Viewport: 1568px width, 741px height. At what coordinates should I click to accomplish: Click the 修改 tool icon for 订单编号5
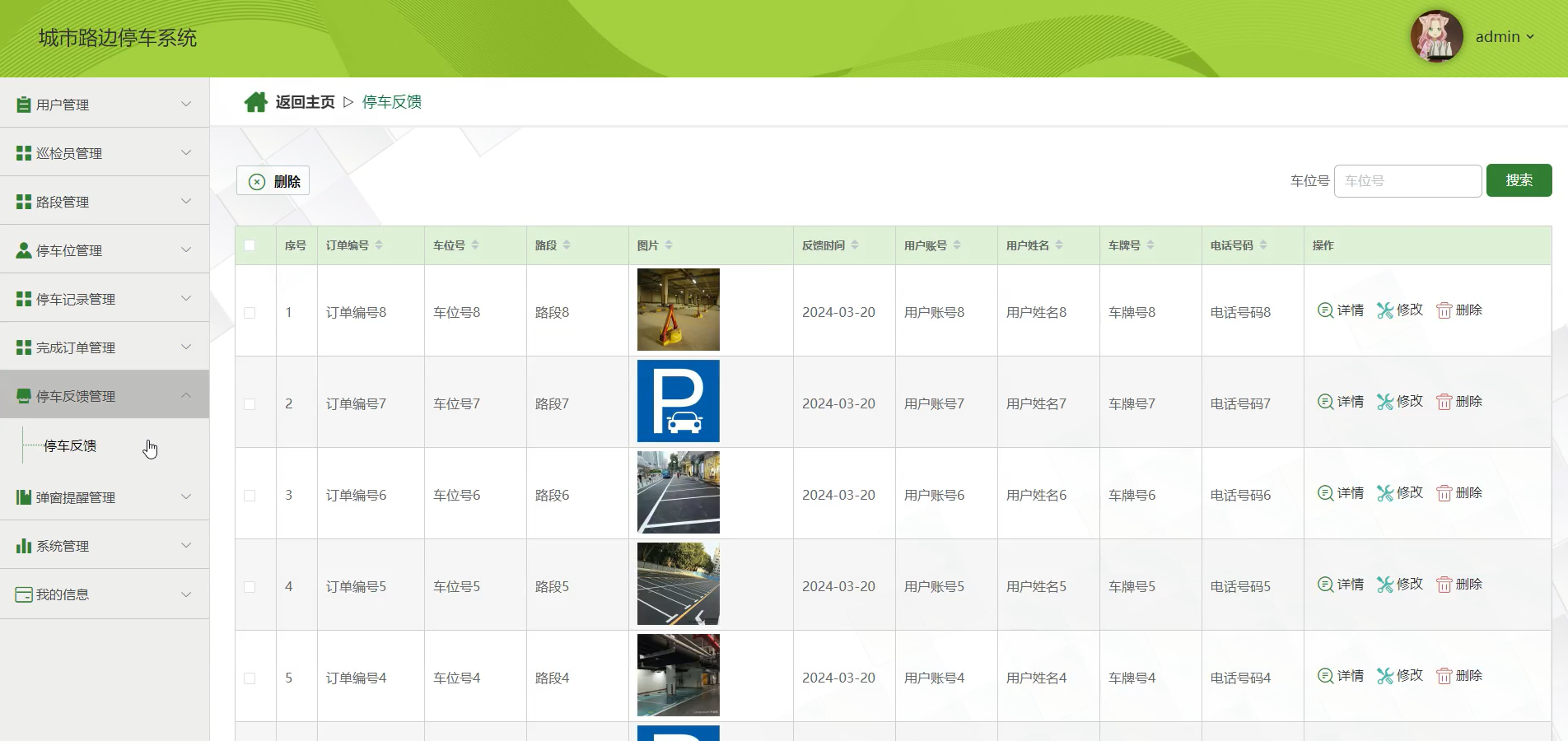1385,585
